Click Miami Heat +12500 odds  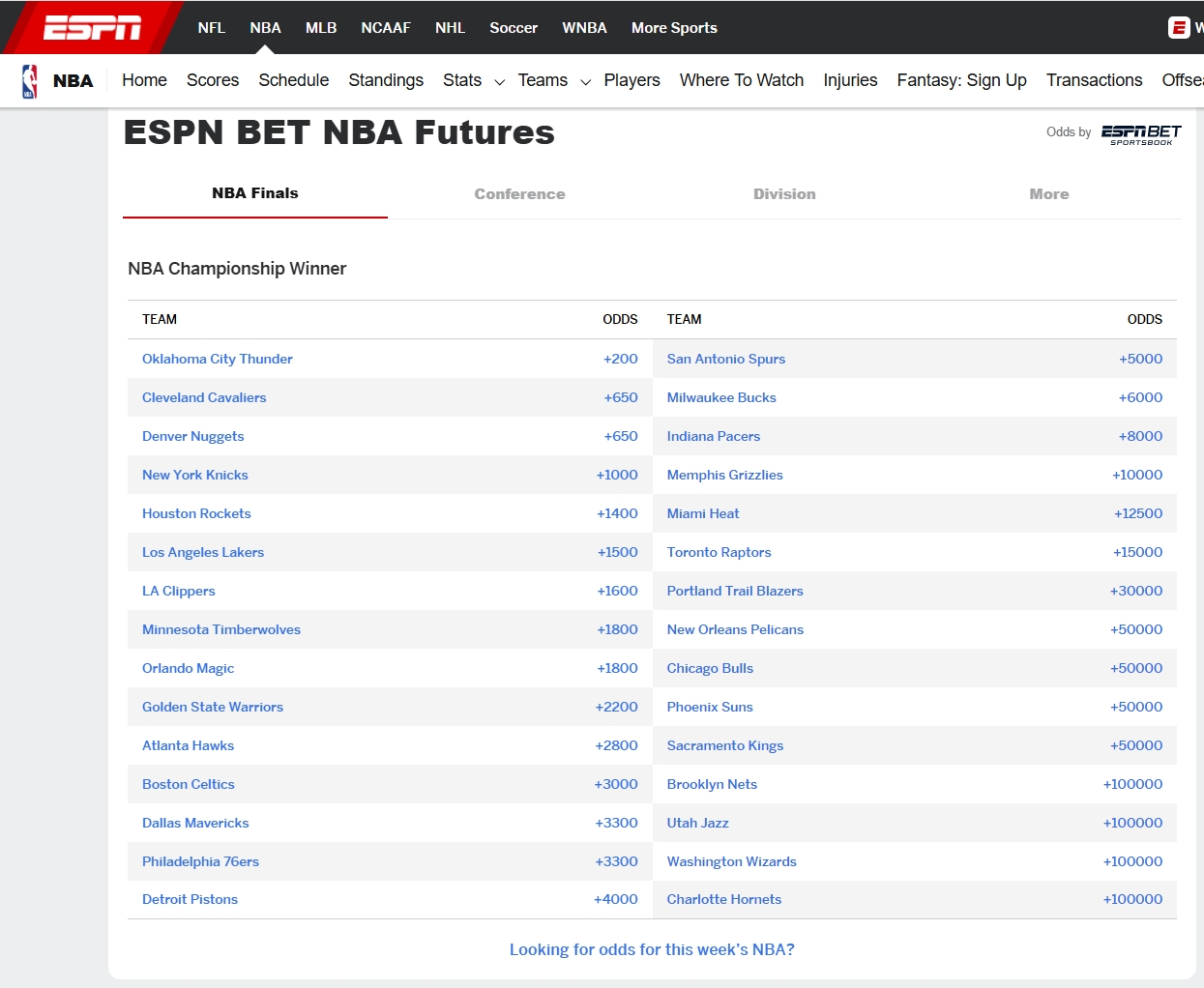(x=1138, y=513)
